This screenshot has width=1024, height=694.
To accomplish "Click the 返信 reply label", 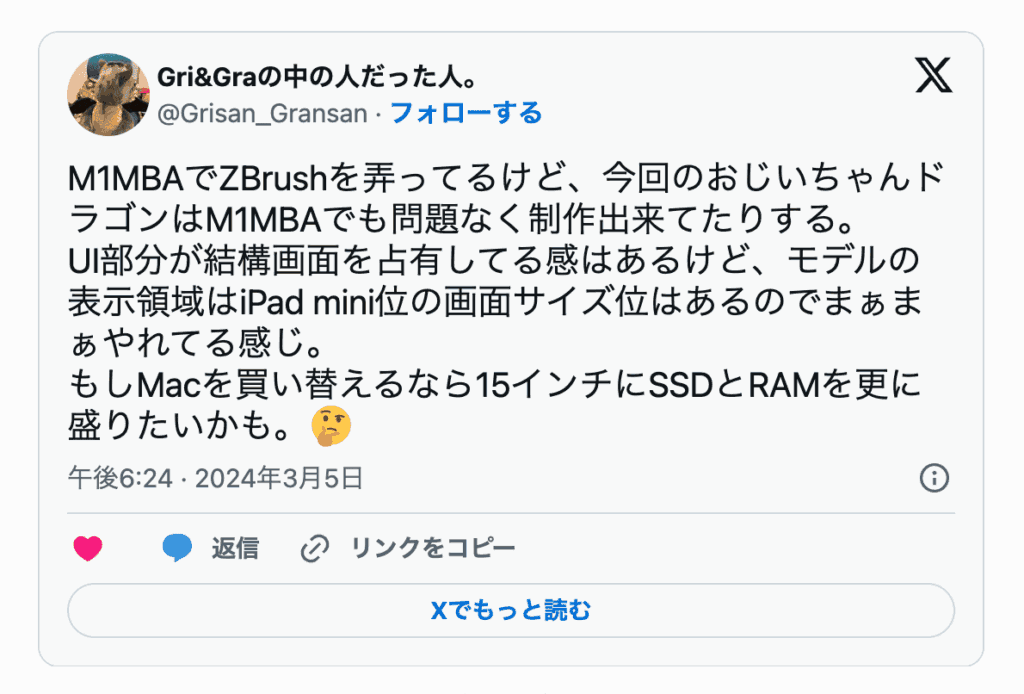I will point(235,548).
